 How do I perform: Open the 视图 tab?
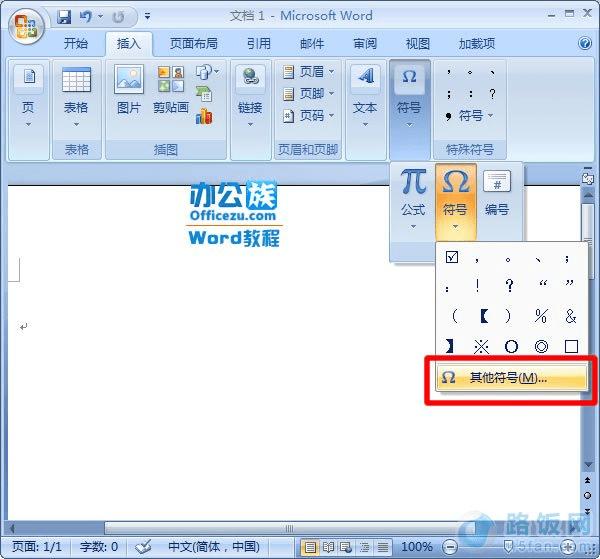click(x=417, y=44)
